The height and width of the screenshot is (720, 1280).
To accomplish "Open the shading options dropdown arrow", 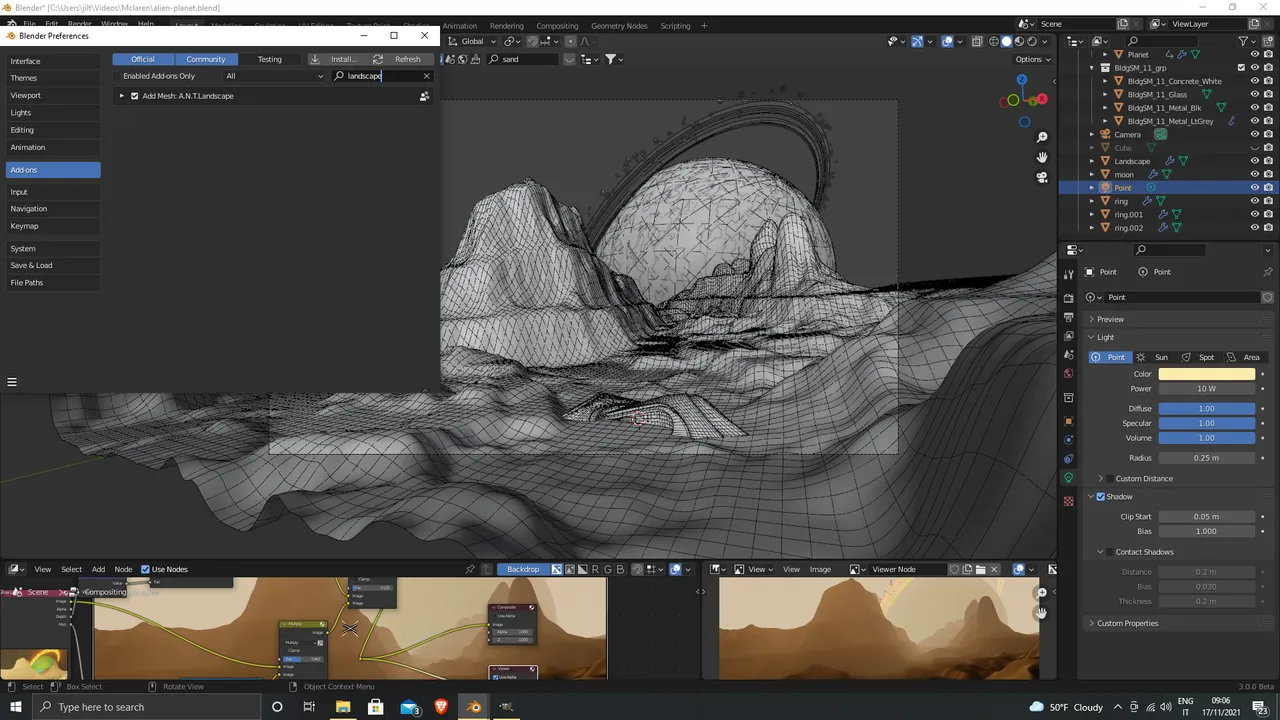I will (1046, 41).
